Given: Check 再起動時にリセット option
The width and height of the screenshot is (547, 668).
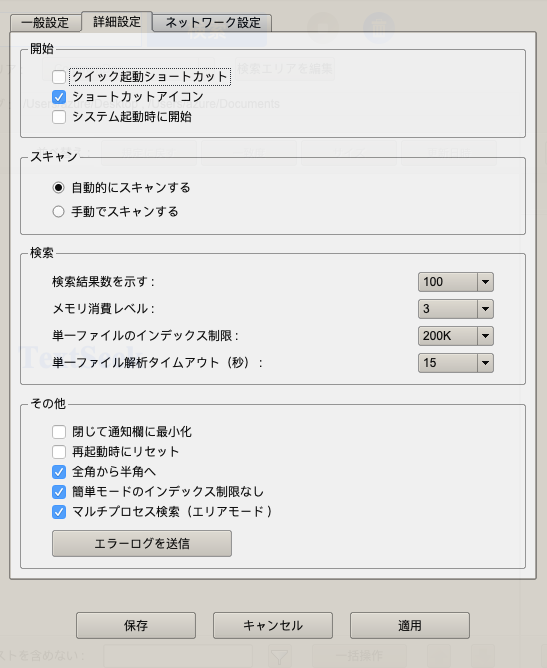Looking at the screenshot, I should tap(59, 452).
